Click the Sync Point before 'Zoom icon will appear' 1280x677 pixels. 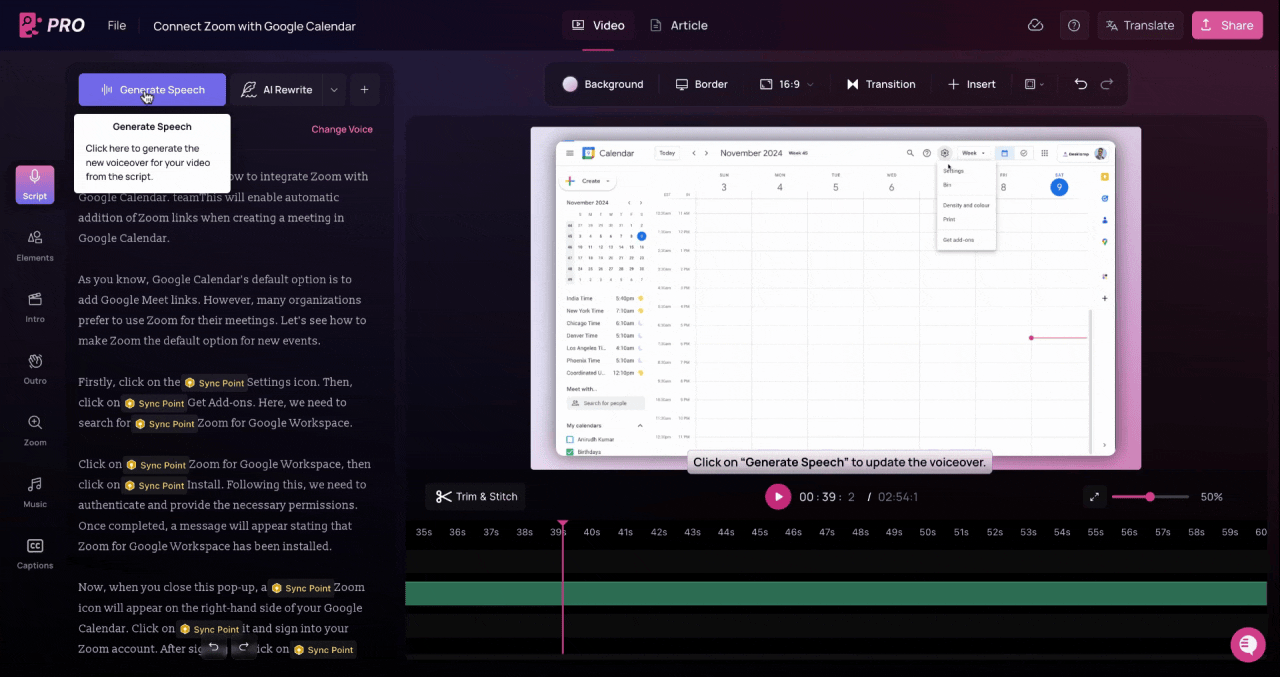[300, 588]
